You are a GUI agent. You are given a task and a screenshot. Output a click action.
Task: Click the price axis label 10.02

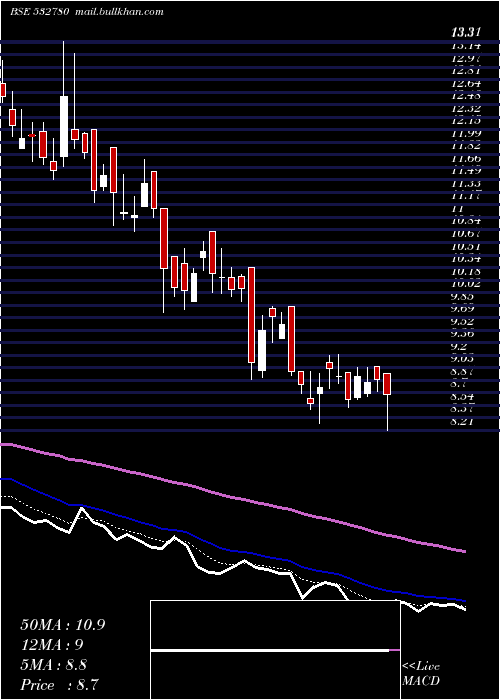[x=466, y=283]
